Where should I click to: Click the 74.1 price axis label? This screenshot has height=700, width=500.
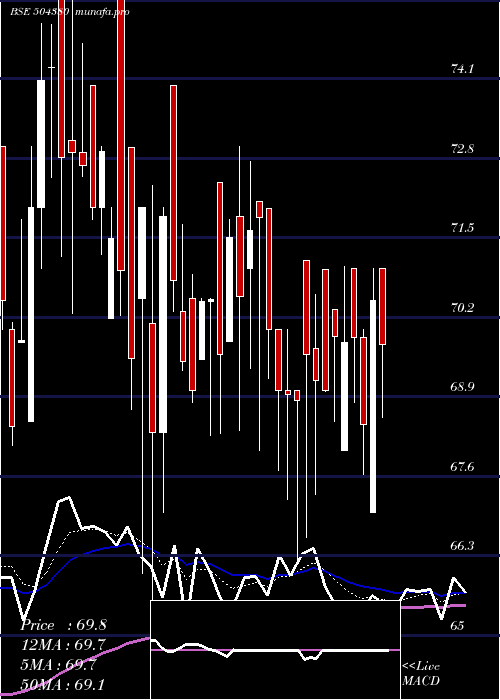coord(462,69)
